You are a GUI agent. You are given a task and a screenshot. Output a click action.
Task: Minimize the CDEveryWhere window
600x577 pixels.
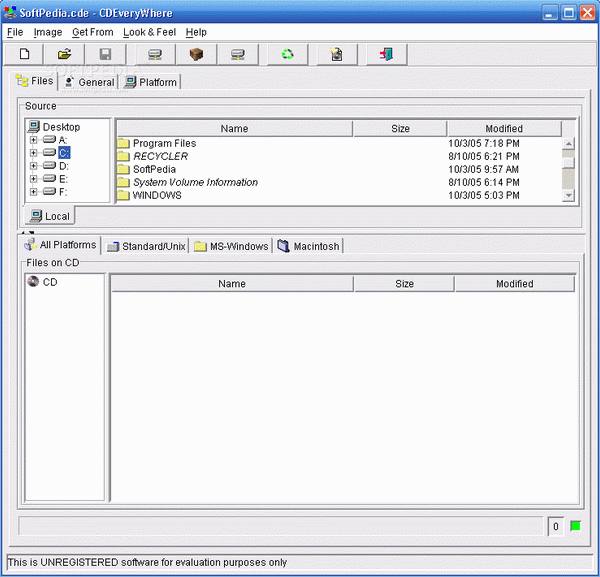coord(549,13)
